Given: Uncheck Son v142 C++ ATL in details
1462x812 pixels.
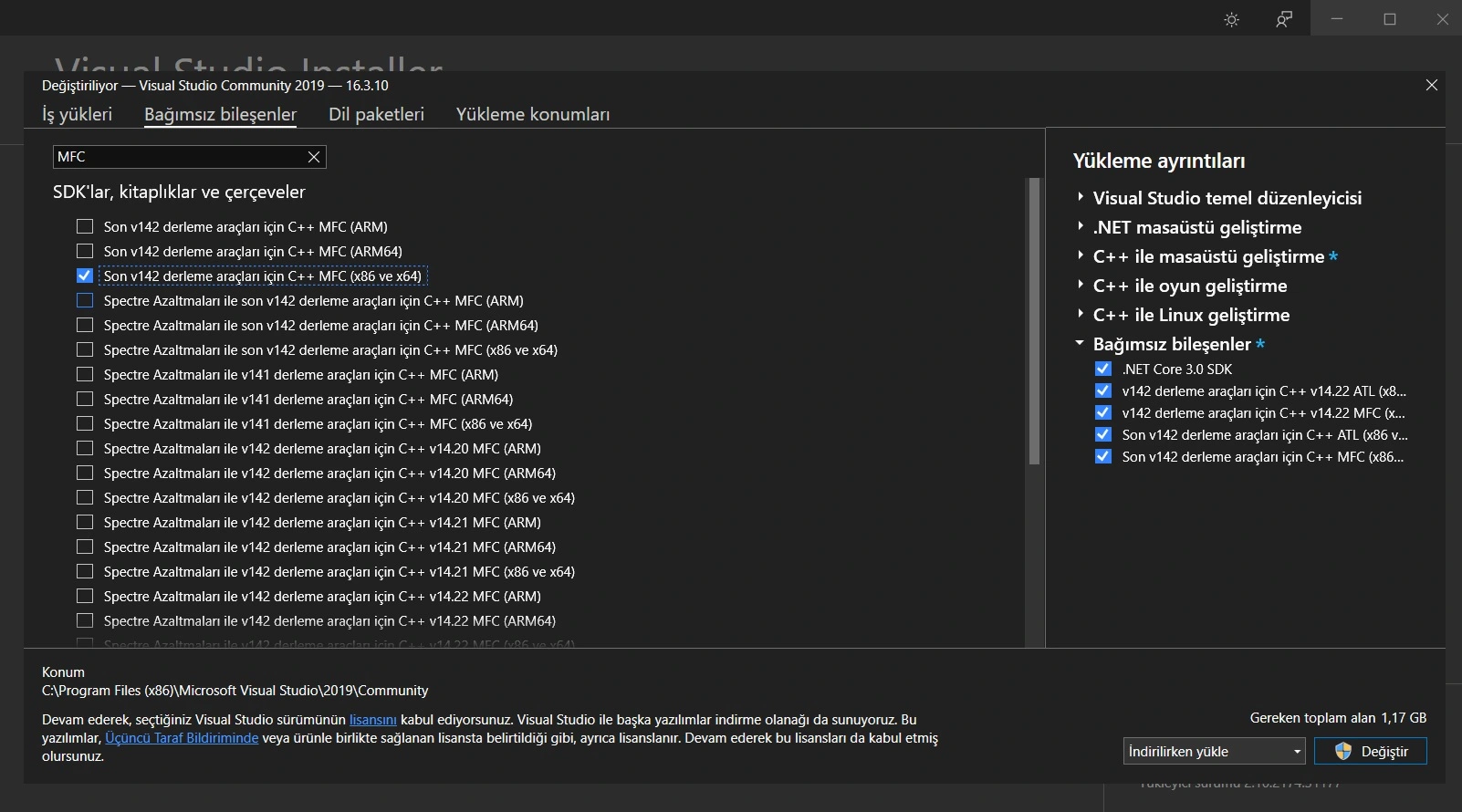Looking at the screenshot, I should (x=1103, y=434).
